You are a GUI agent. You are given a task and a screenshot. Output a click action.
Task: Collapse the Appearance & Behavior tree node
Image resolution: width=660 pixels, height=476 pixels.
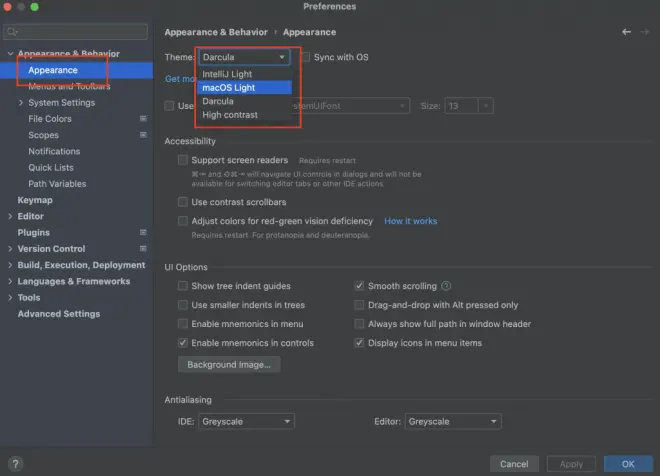pos(11,53)
